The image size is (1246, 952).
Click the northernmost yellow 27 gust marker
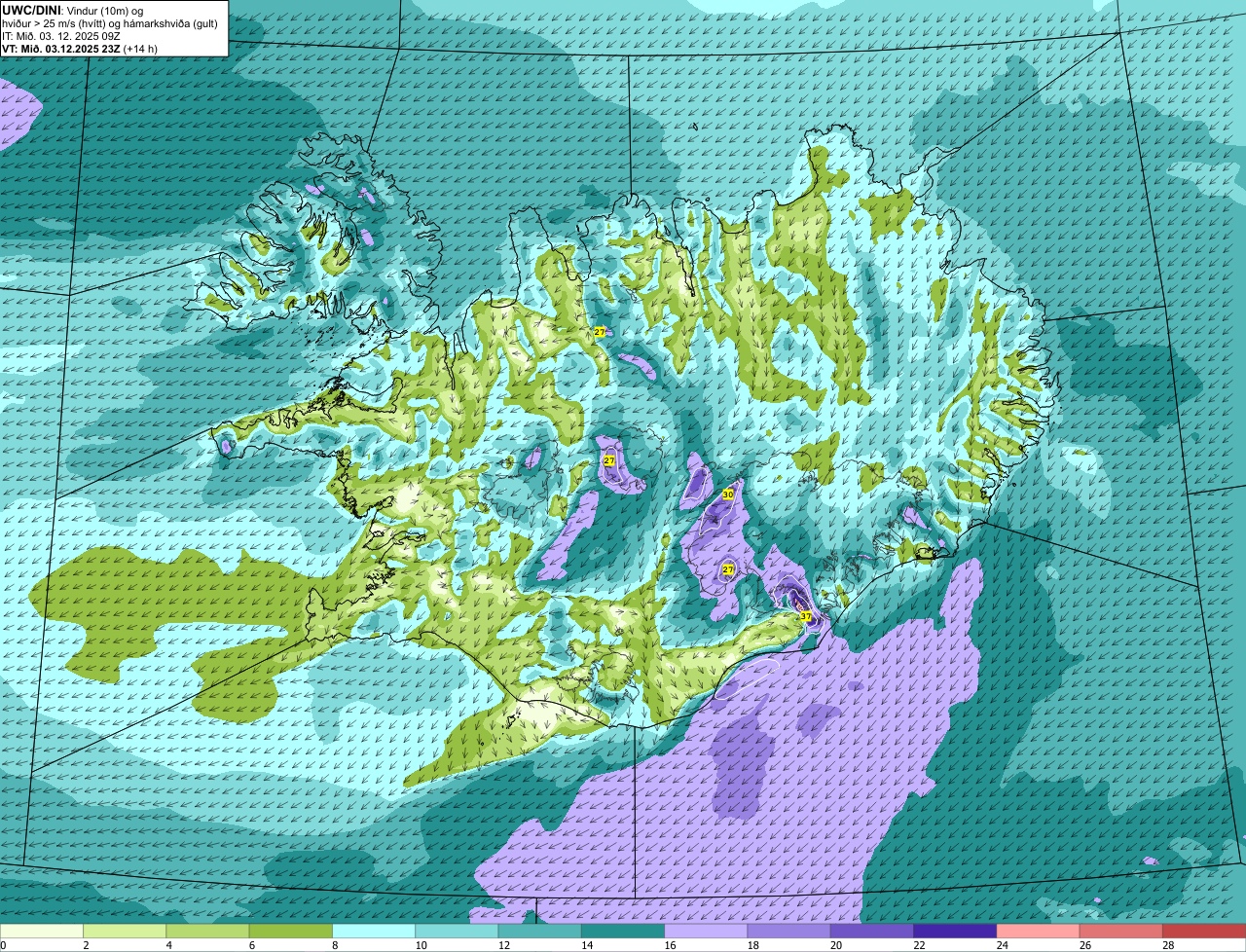click(x=599, y=332)
